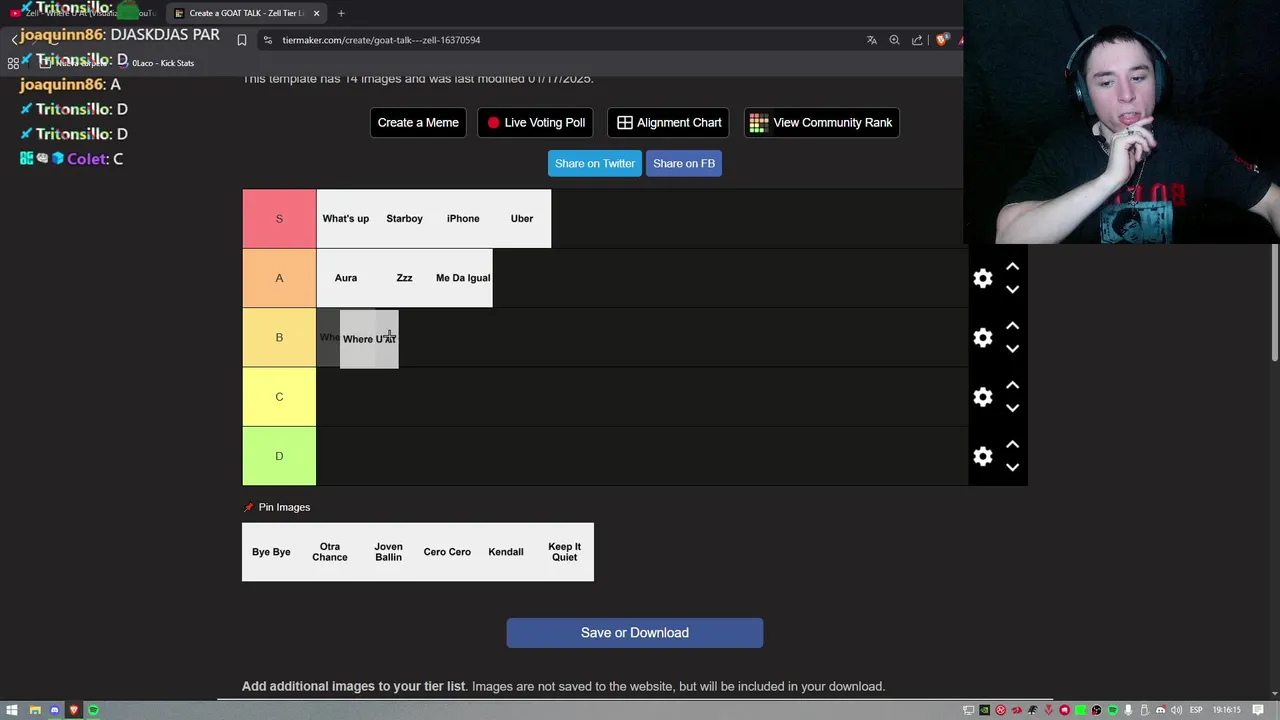Select the What's up tile
Image resolution: width=1280 pixels, height=720 pixels.
346,218
